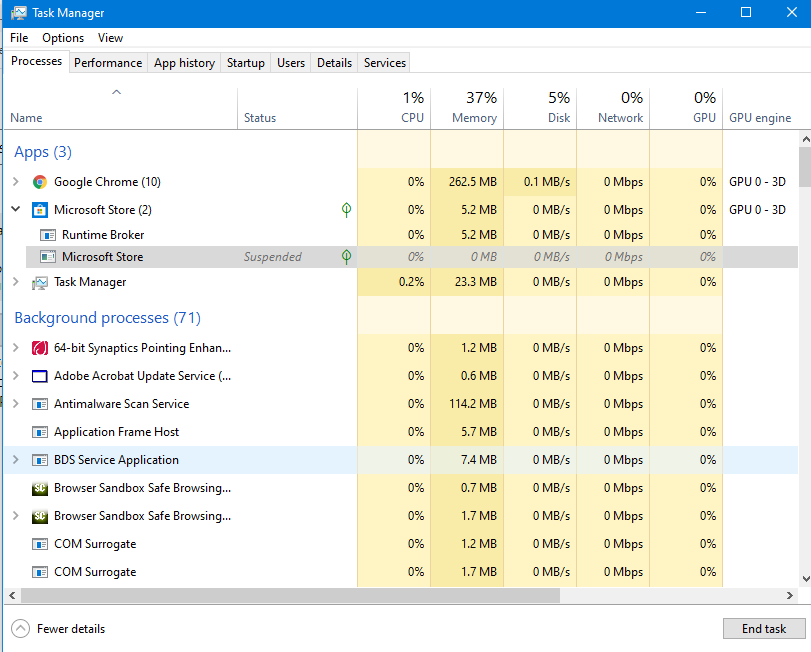
Task: Expand Adobe Acrobat Update Service row
Action: point(16,375)
